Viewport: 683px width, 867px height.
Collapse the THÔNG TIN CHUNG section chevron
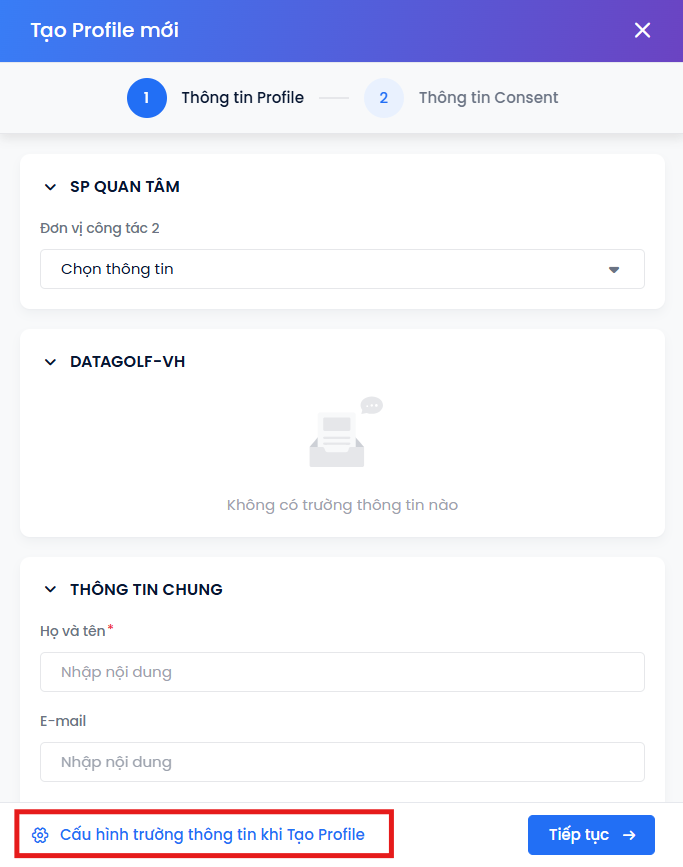click(x=50, y=590)
